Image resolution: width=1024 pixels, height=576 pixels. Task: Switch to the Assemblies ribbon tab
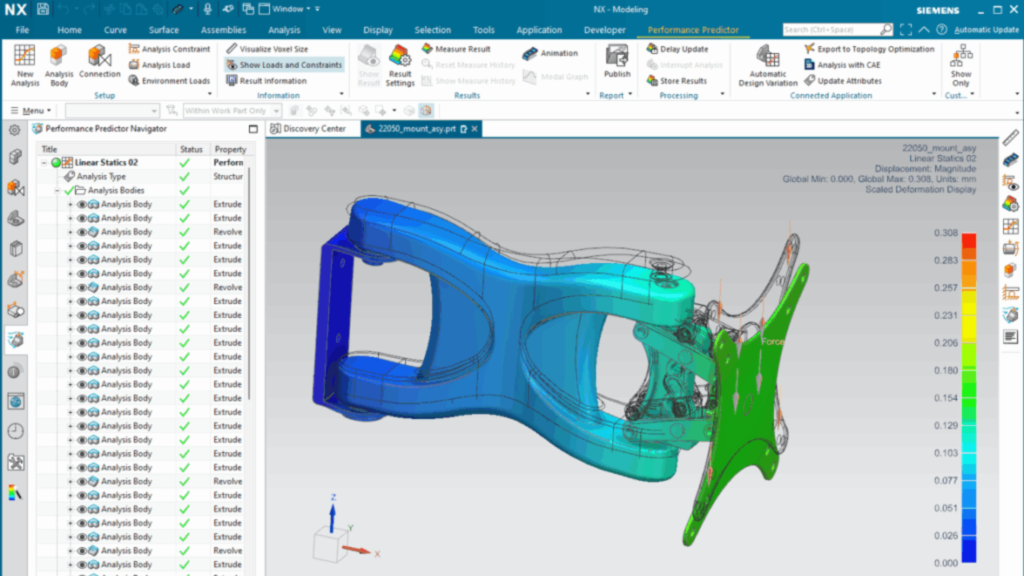(223, 30)
